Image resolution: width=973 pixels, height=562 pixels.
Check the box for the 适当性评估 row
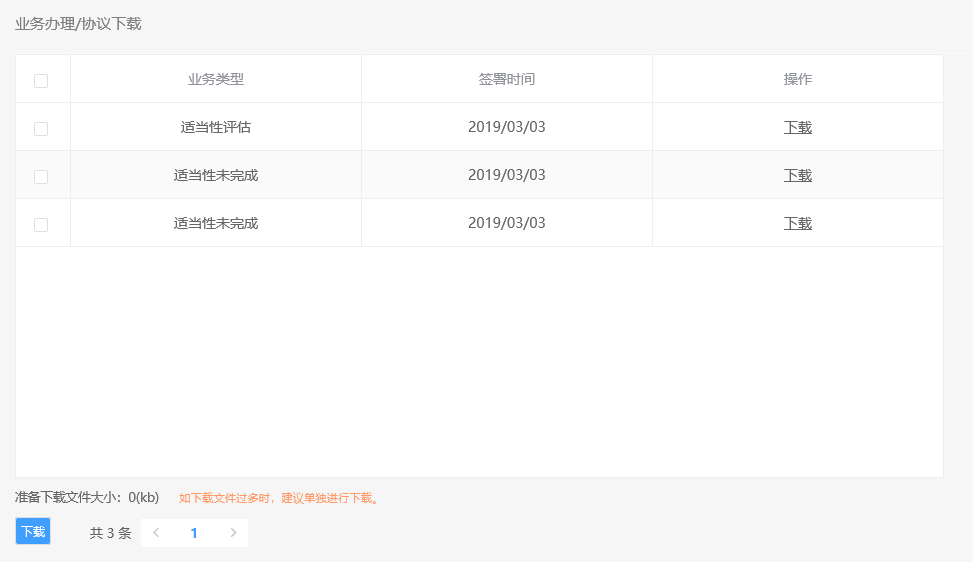(41, 129)
